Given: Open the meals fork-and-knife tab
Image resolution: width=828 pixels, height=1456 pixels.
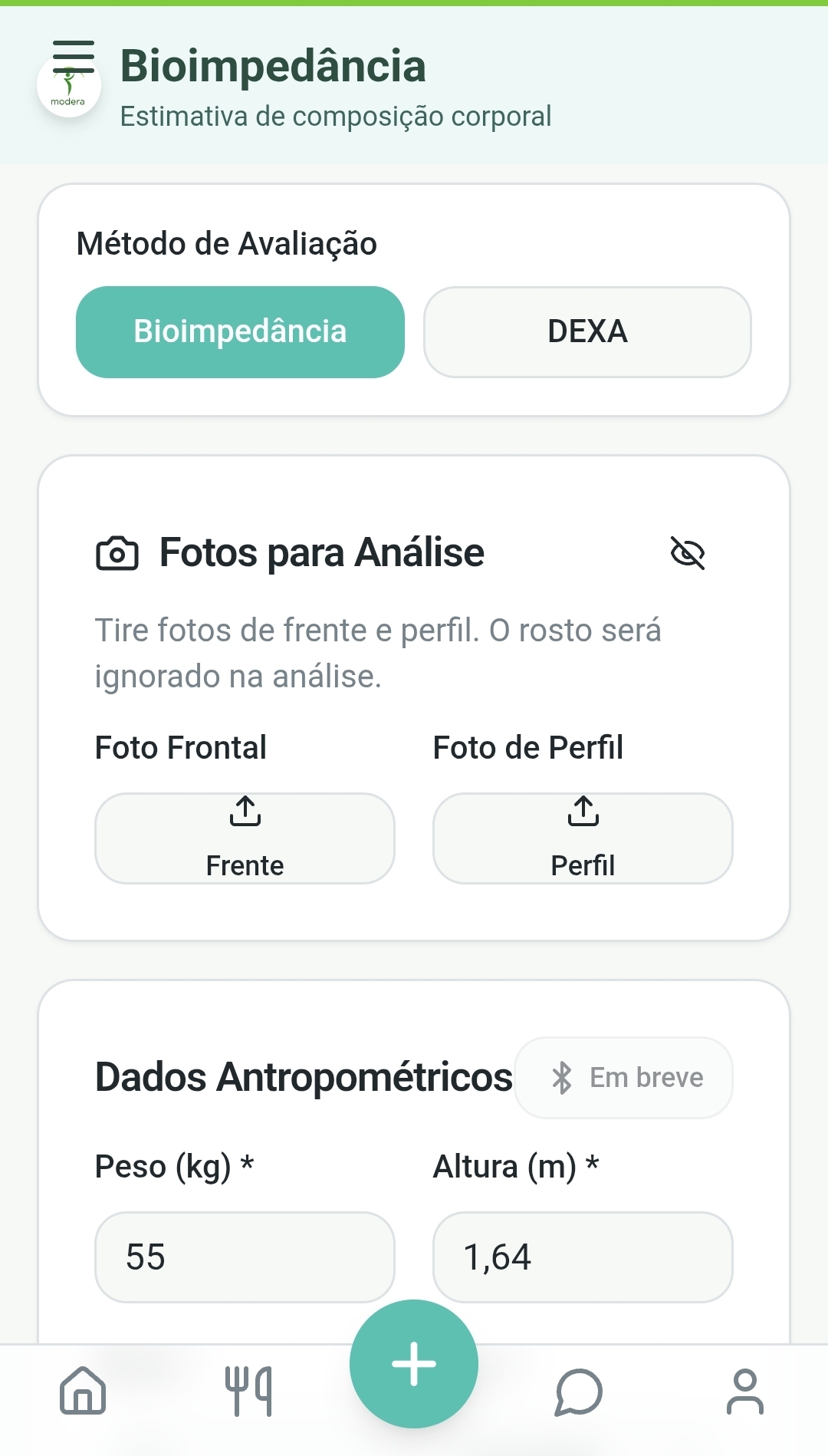Looking at the screenshot, I should [248, 1390].
